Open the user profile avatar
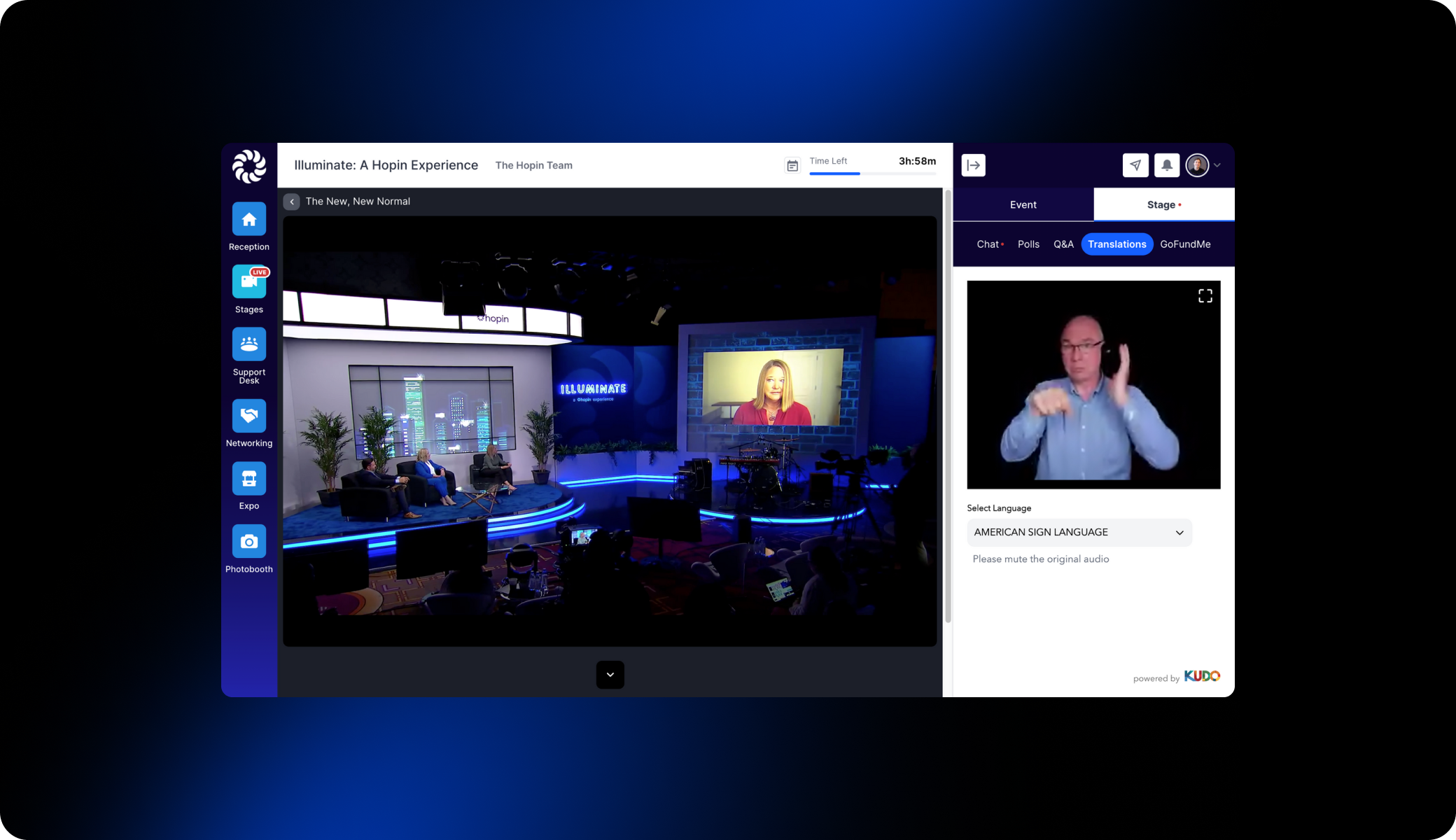The image size is (1456, 840). click(x=1197, y=165)
